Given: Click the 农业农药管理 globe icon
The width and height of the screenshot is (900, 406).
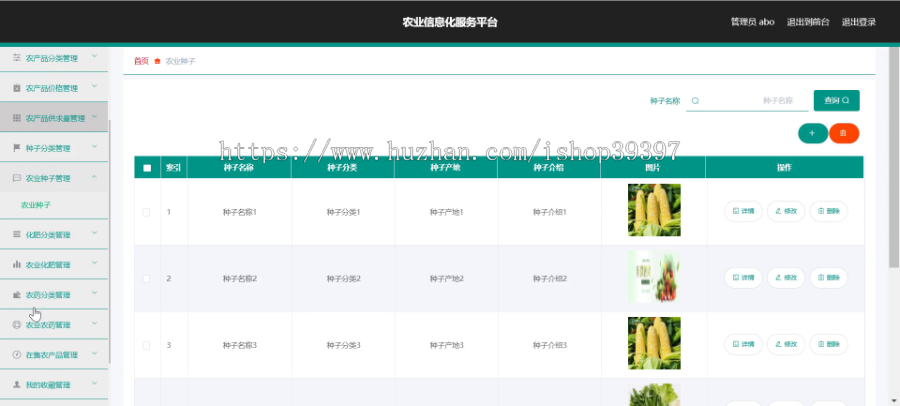Looking at the screenshot, I should pyautogui.click(x=17, y=324).
